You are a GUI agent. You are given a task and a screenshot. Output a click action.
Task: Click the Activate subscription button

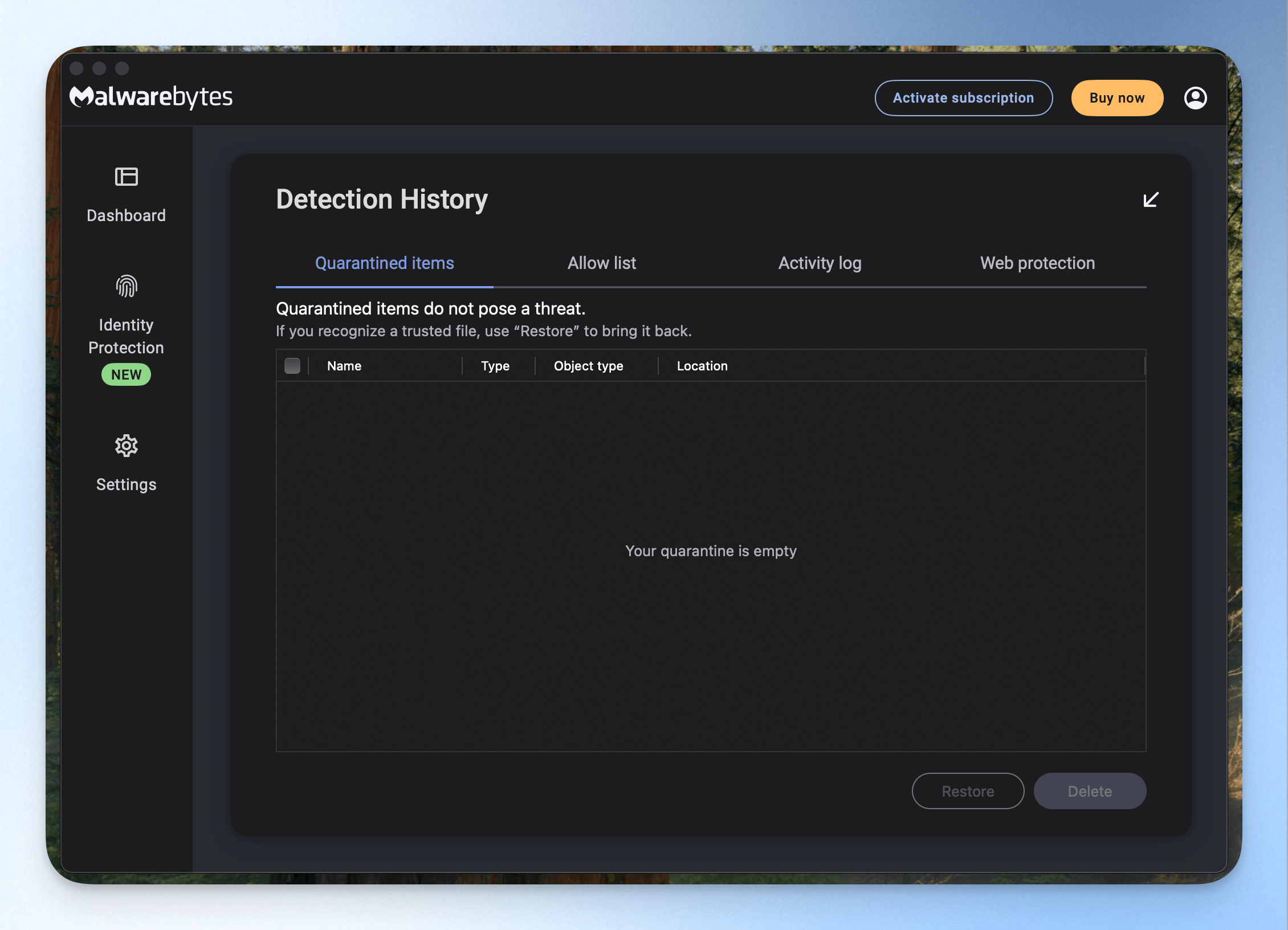pyautogui.click(x=964, y=98)
